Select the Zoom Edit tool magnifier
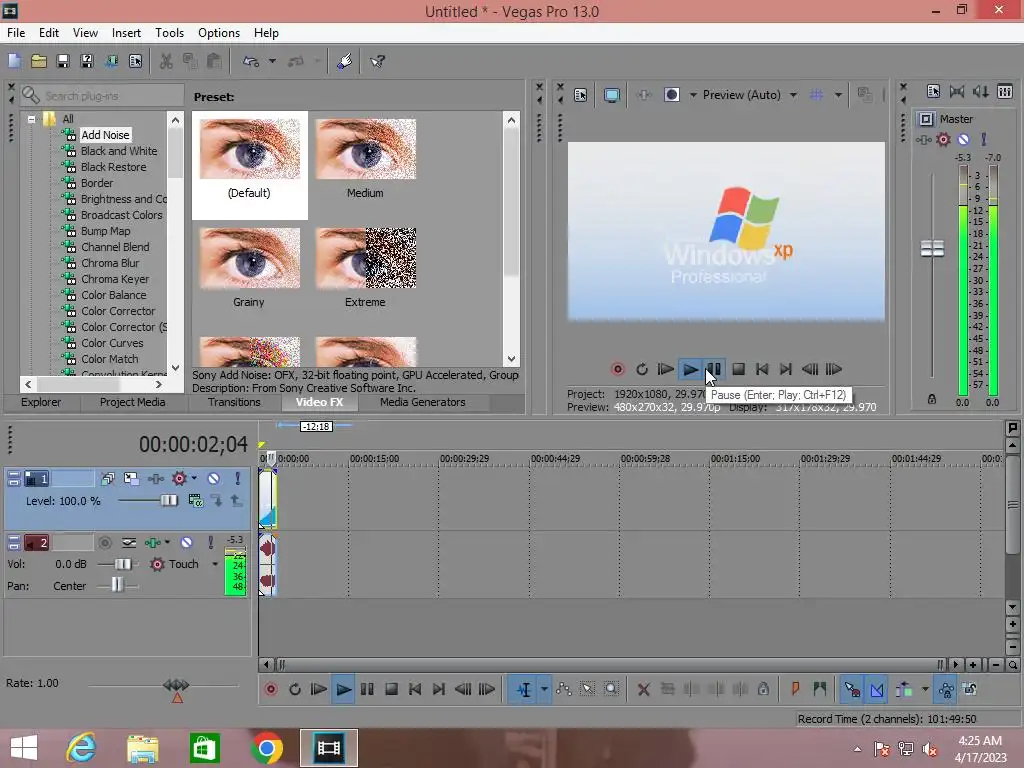 tap(611, 690)
